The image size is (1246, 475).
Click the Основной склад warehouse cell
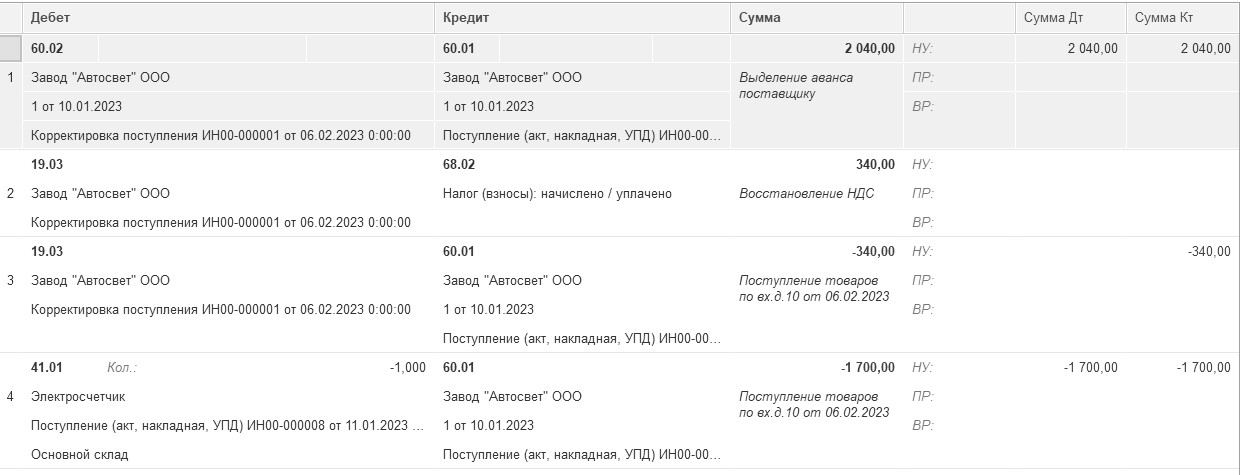click(80, 455)
